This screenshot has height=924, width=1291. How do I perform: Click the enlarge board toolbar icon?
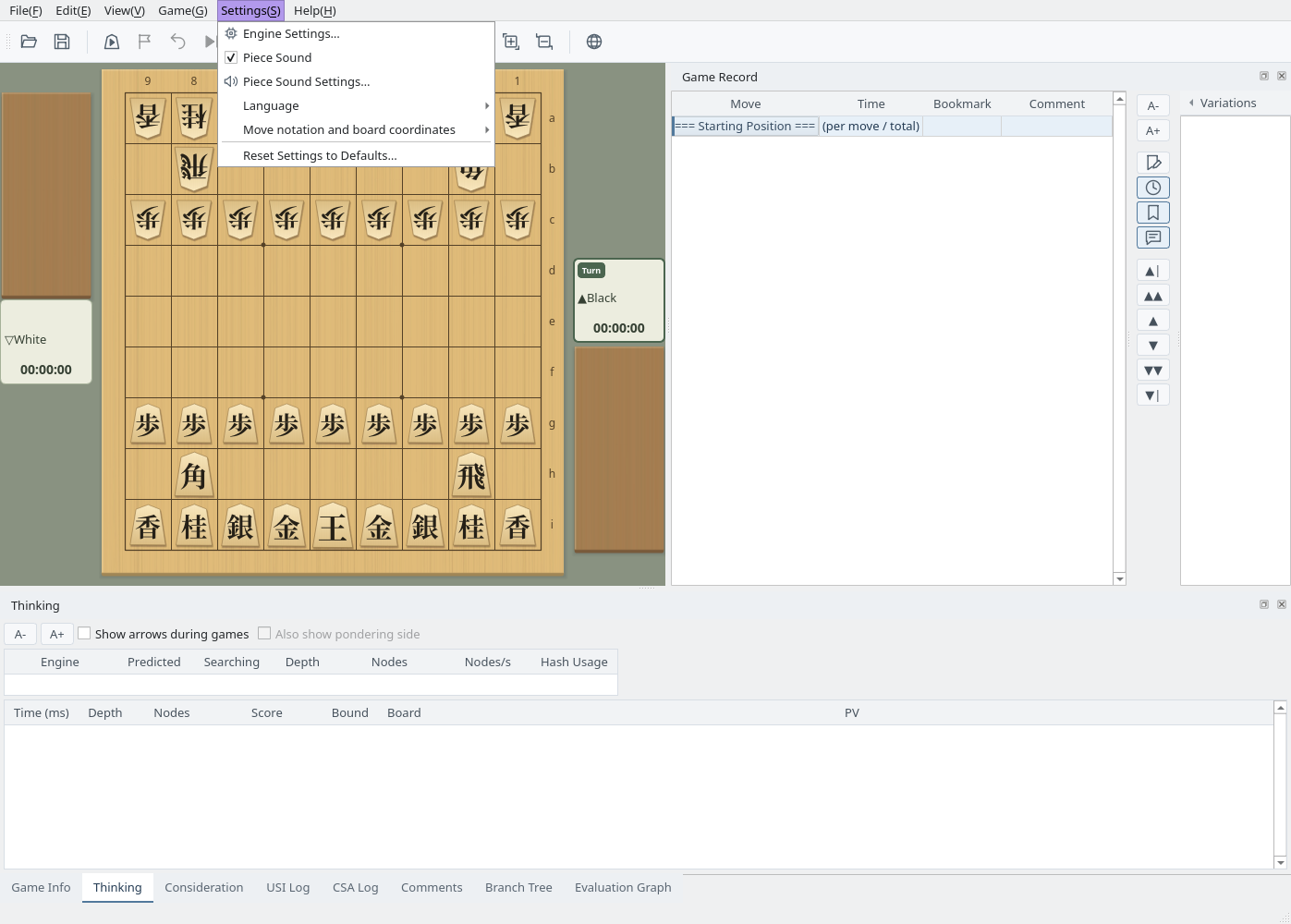[x=511, y=42]
